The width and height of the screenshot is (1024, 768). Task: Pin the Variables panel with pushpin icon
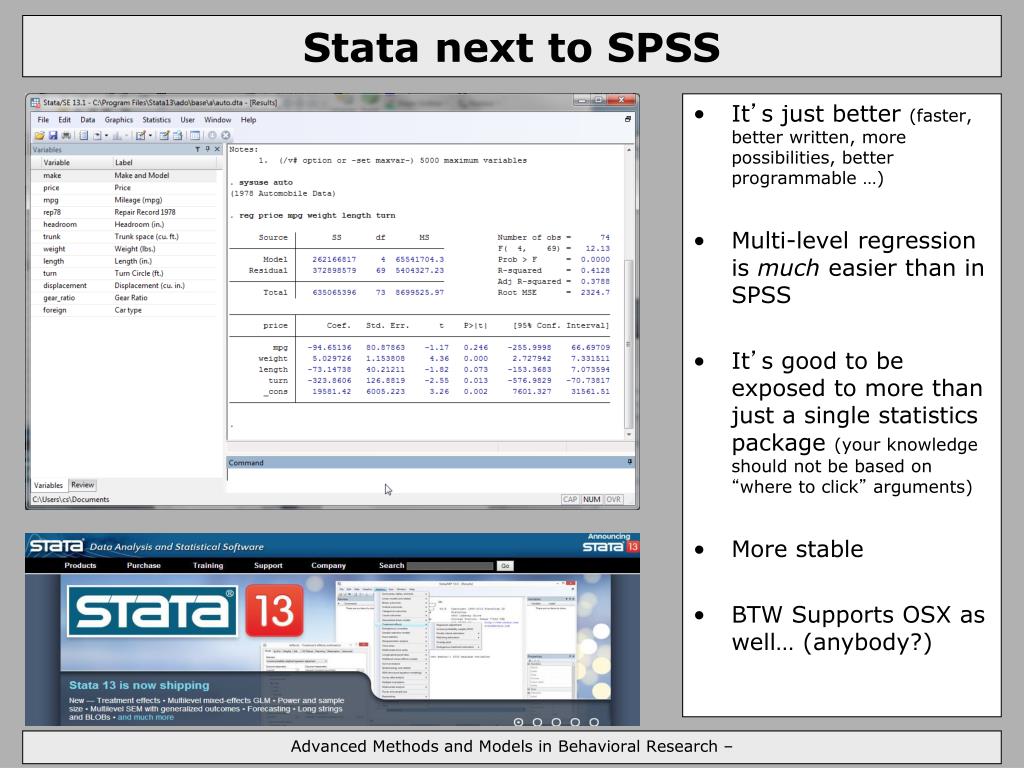click(x=208, y=150)
